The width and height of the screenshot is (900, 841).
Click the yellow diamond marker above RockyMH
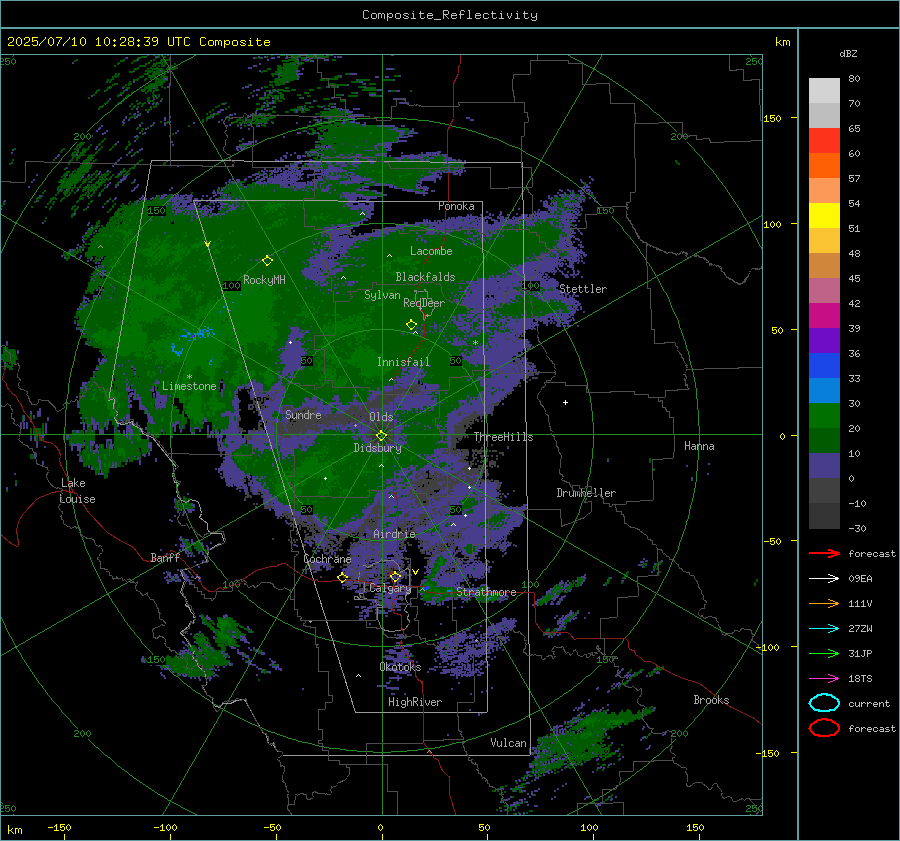tap(267, 261)
